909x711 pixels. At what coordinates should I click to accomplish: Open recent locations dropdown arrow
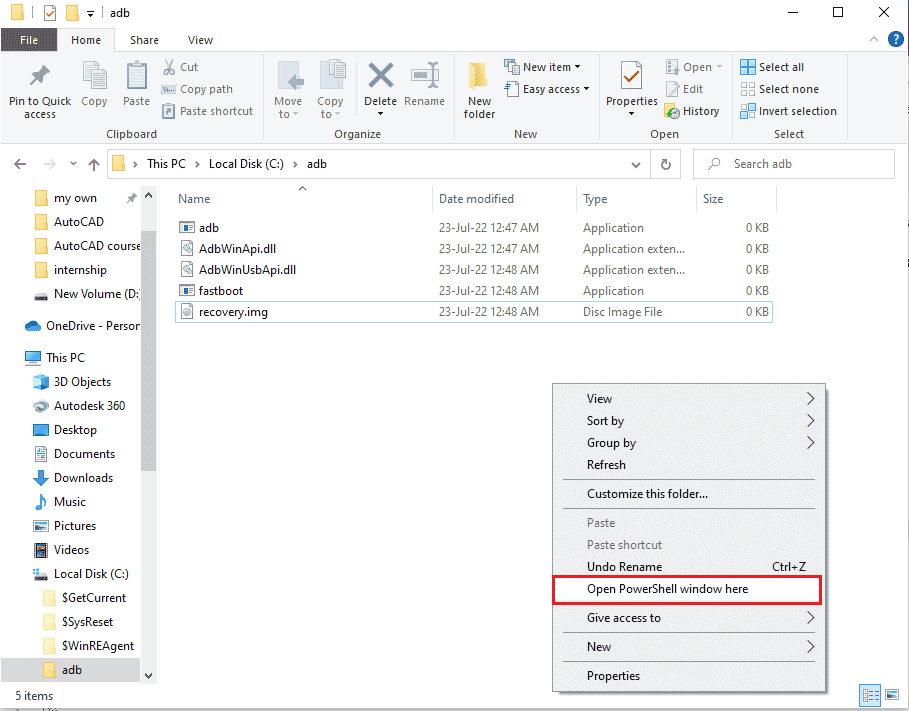tap(73, 164)
